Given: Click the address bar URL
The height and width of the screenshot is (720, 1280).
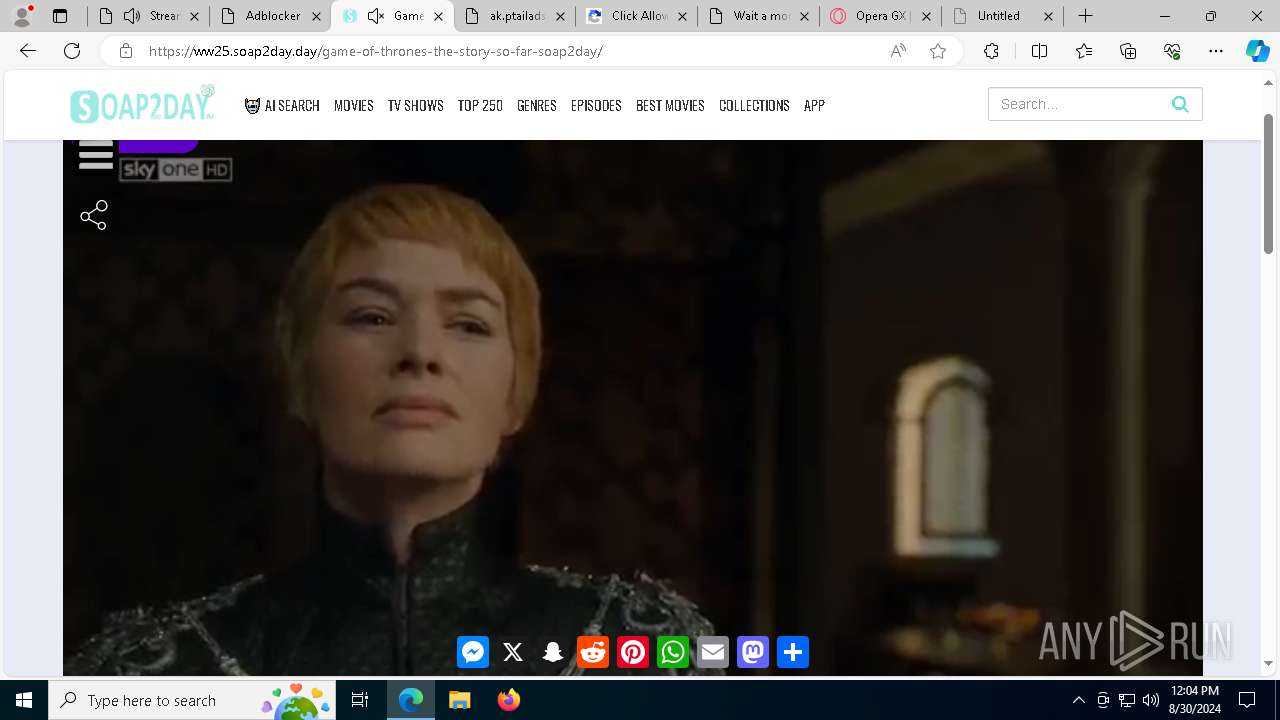Looking at the screenshot, I should pos(375,51).
